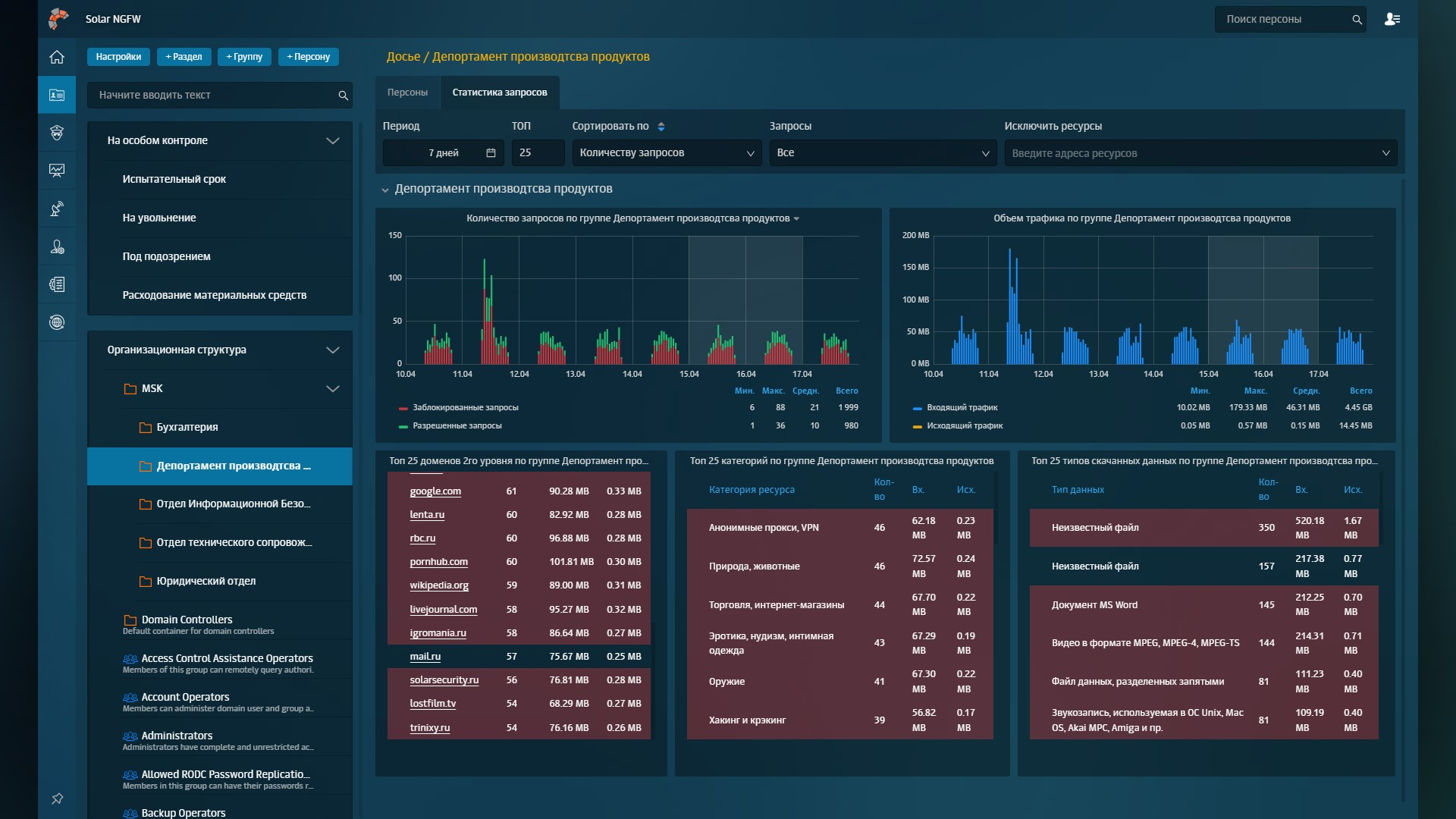Click the exclude resources address field
Viewport: 1456px width, 819px height.
(x=1191, y=153)
